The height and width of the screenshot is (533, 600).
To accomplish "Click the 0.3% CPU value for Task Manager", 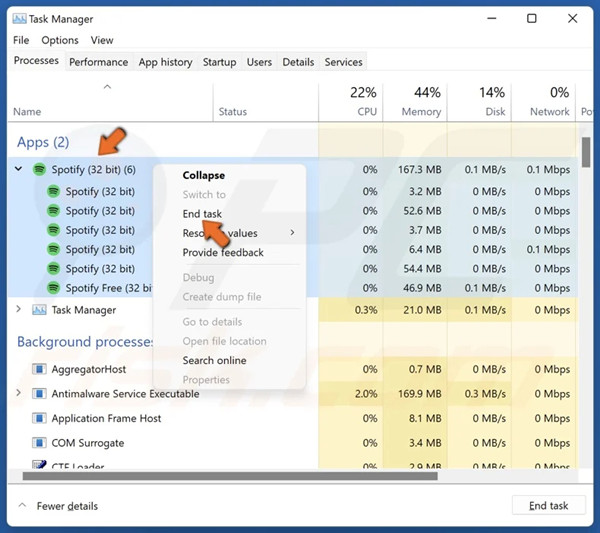I will [x=366, y=310].
